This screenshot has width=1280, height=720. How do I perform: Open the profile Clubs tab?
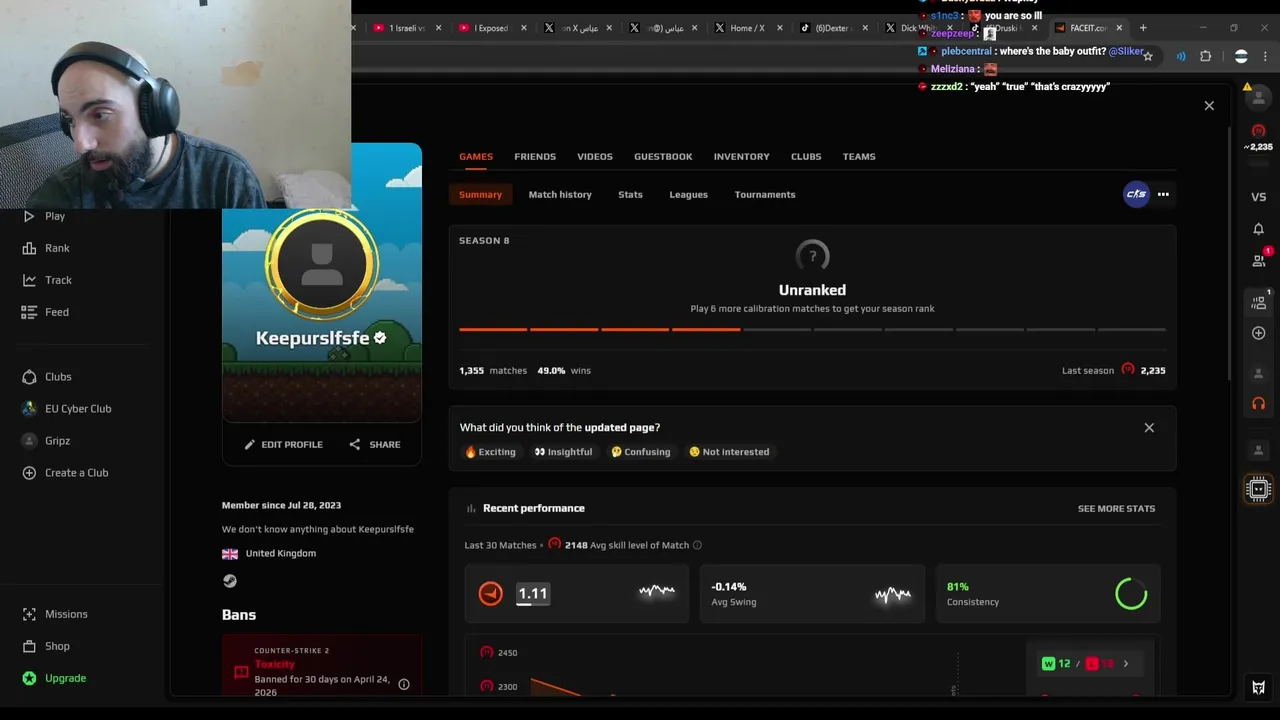pyautogui.click(x=806, y=157)
